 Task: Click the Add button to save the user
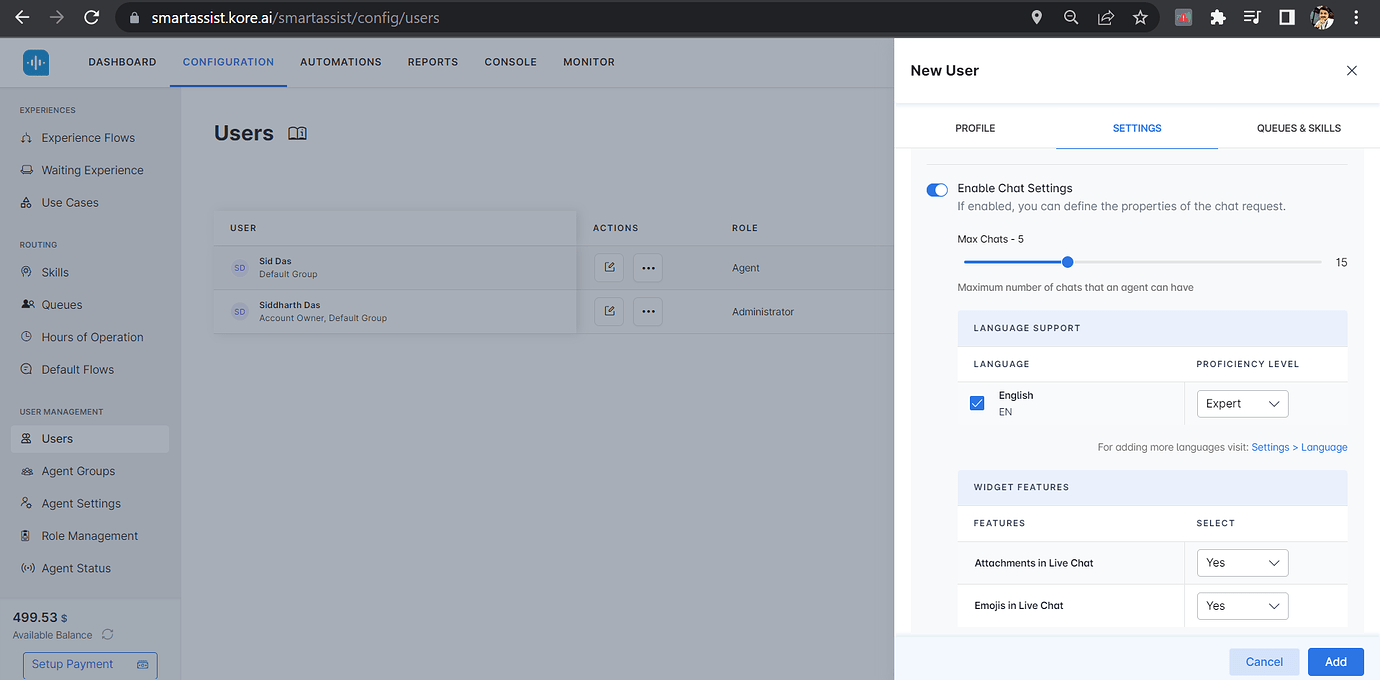click(1335, 661)
